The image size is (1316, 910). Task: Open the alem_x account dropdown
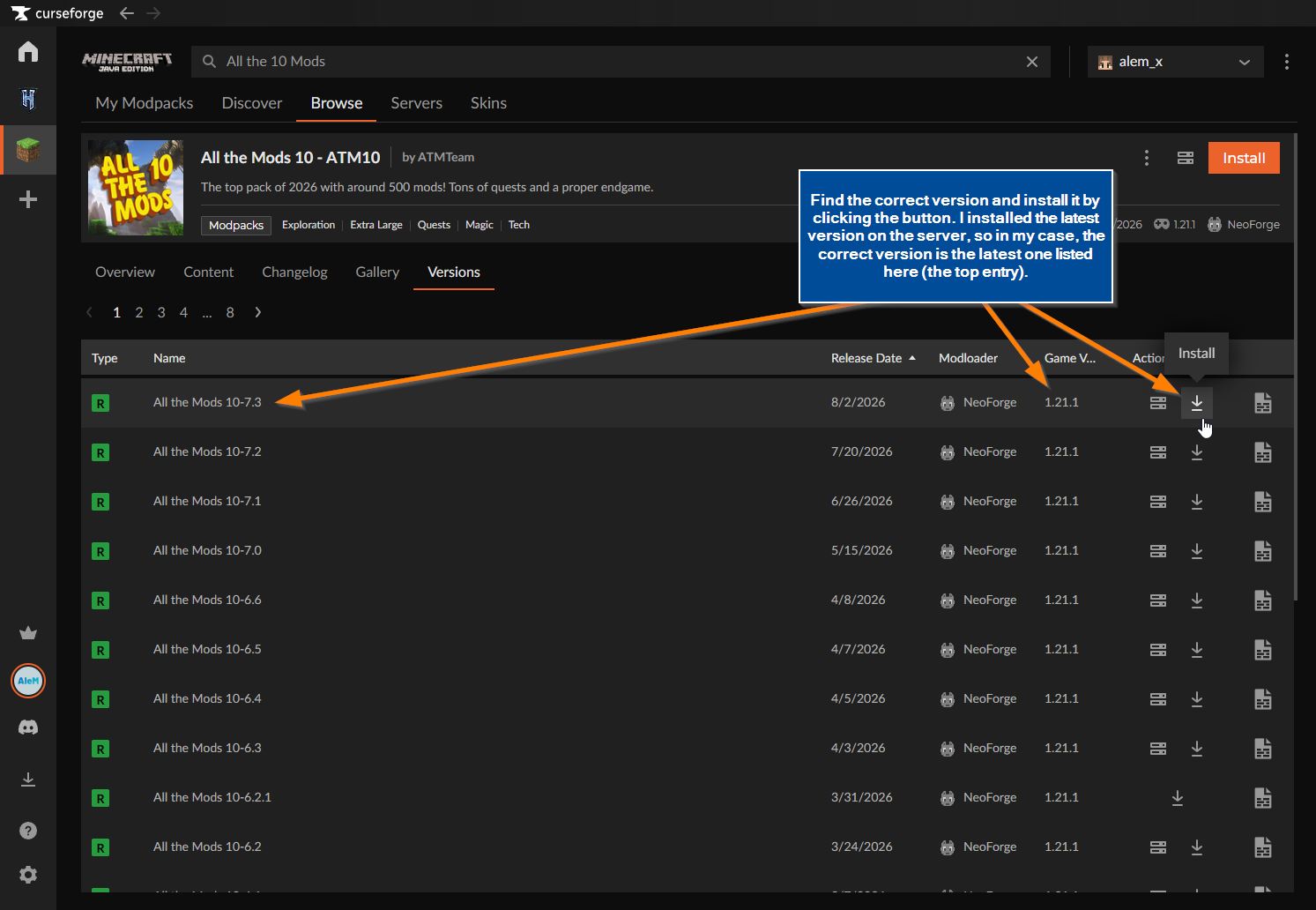pos(1175,62)
